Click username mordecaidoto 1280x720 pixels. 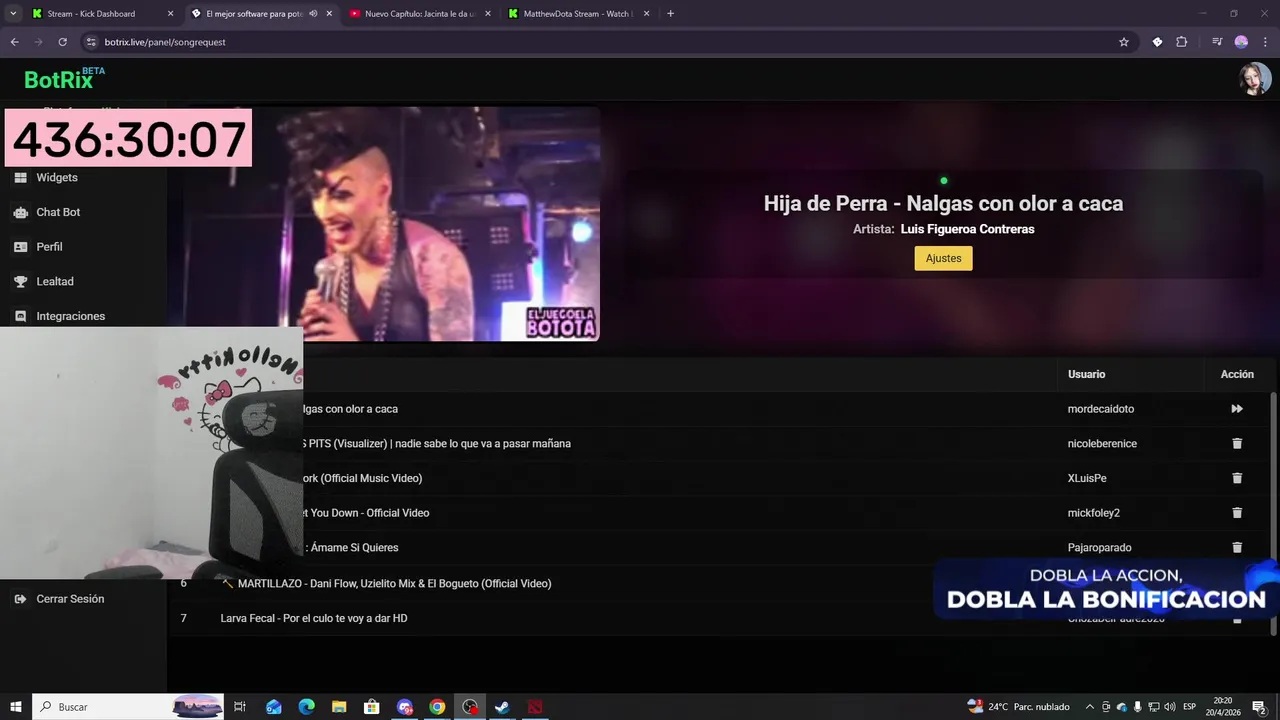point(1101,409)
